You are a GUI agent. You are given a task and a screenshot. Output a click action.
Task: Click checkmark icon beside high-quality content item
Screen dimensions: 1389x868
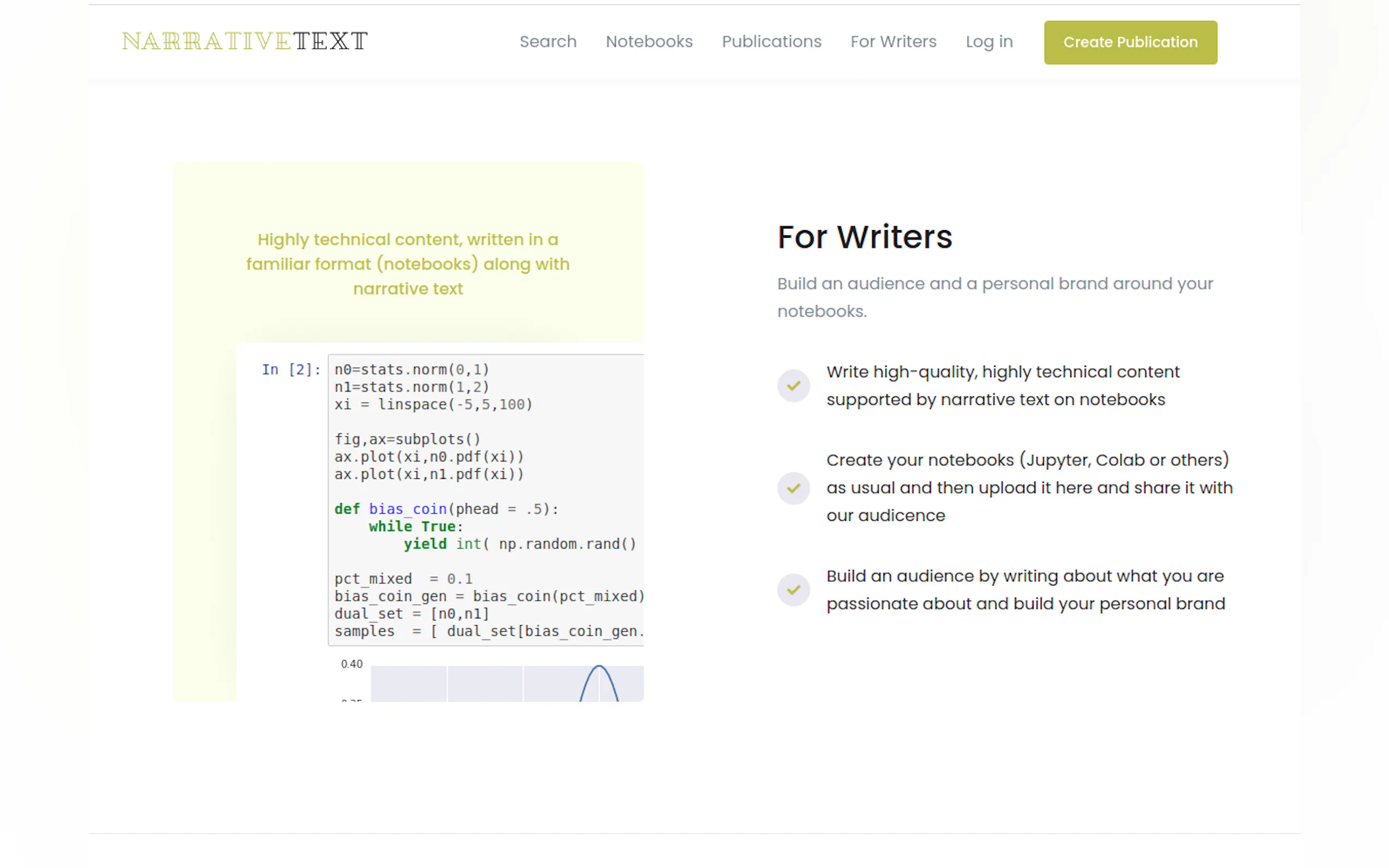tap(793, 386)
